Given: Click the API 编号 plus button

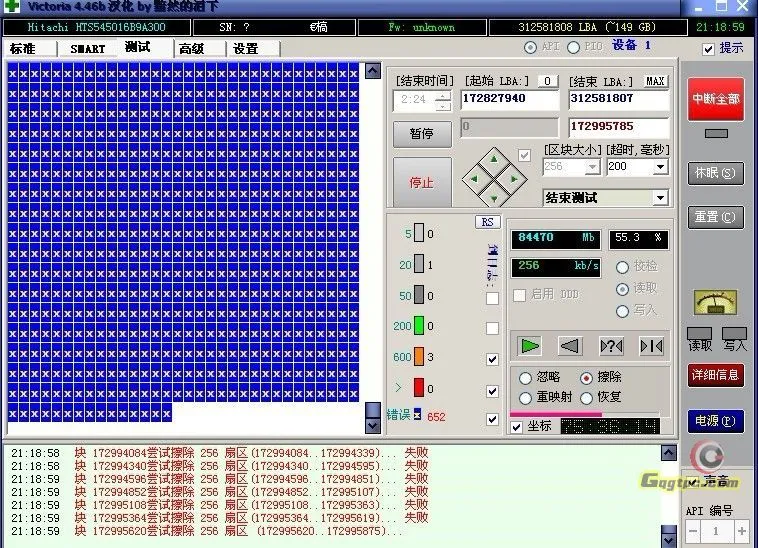Looking at the screenshot, I should [x=741, y=531].
